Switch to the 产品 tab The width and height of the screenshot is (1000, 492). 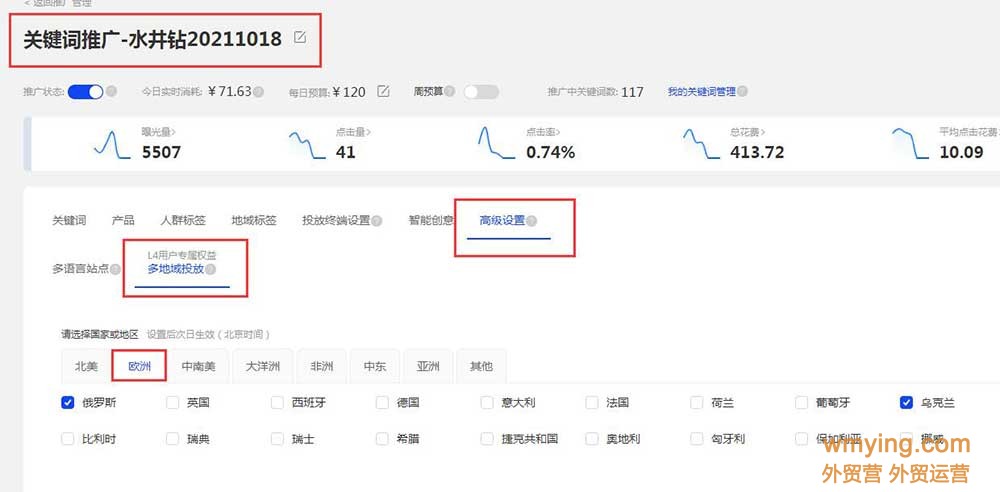[123, 221]
